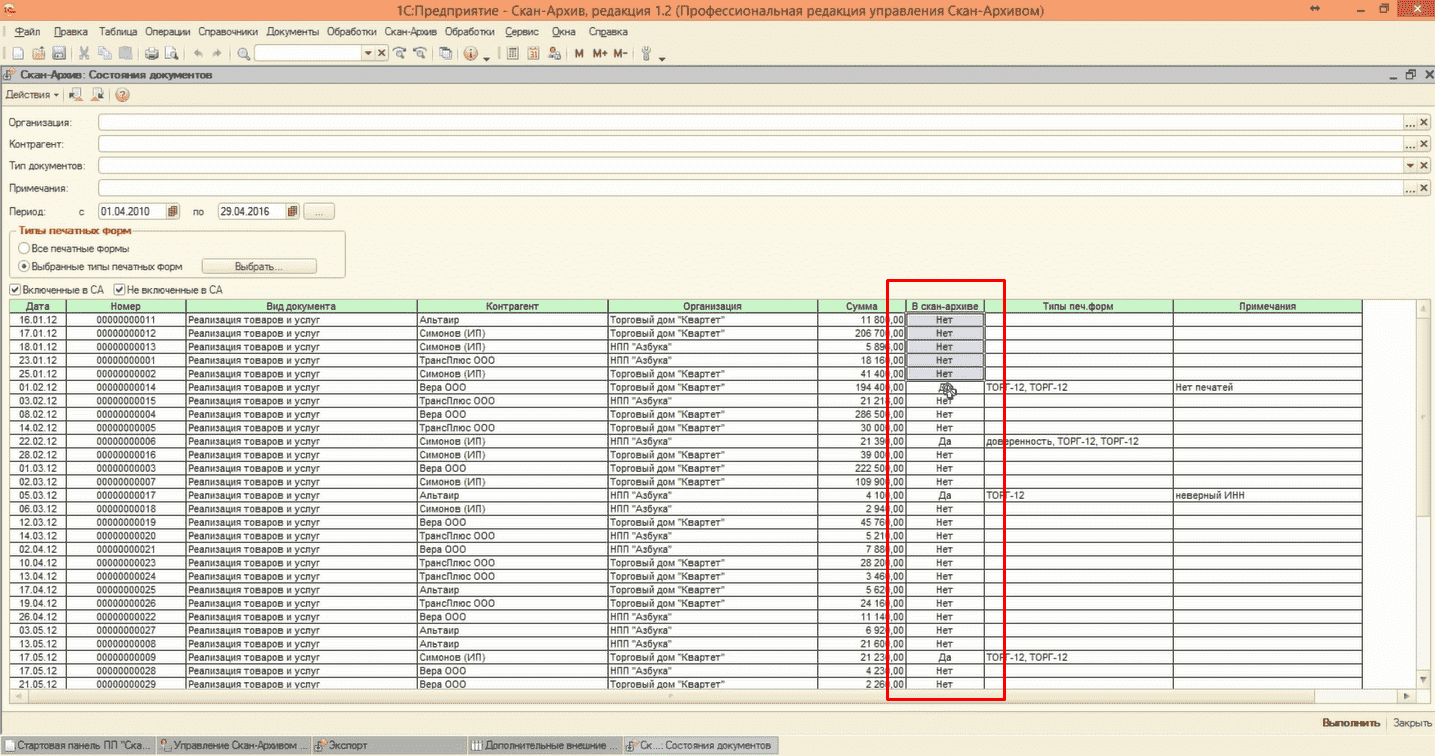Viewport: 1435px width, 756px height.
Task: Toggle the 'Не включенные в СА' checkbox
Action: (119, 289)
